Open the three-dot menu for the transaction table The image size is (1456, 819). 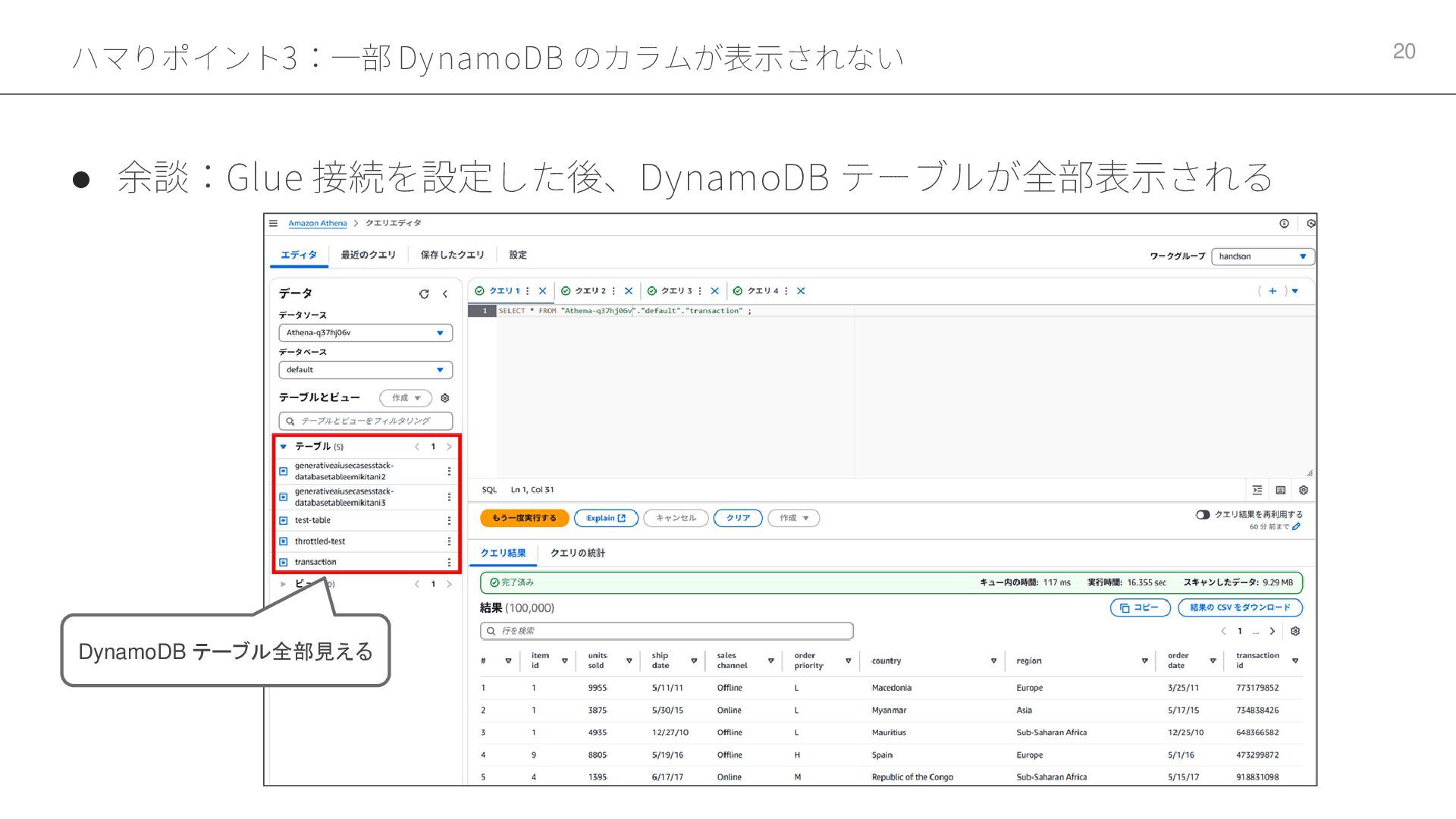coord(449,562)
